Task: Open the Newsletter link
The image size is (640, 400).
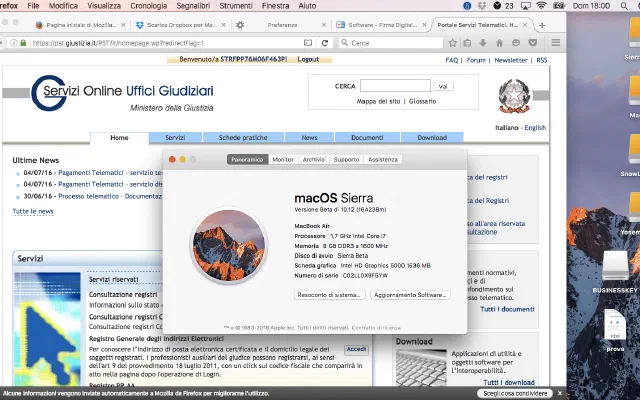Action: click(x=511, y=60)
